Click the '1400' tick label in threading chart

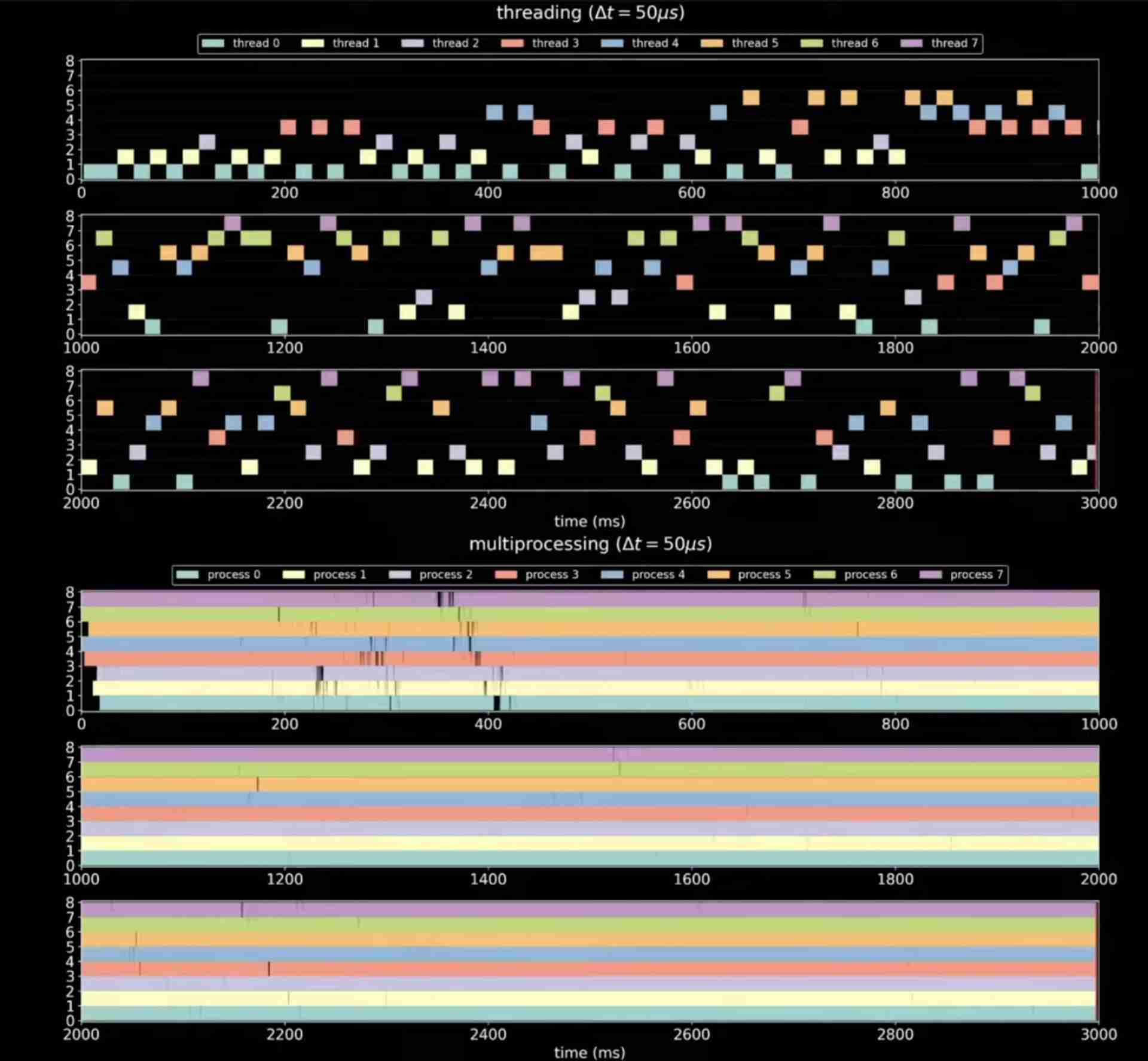pos(488,347)
